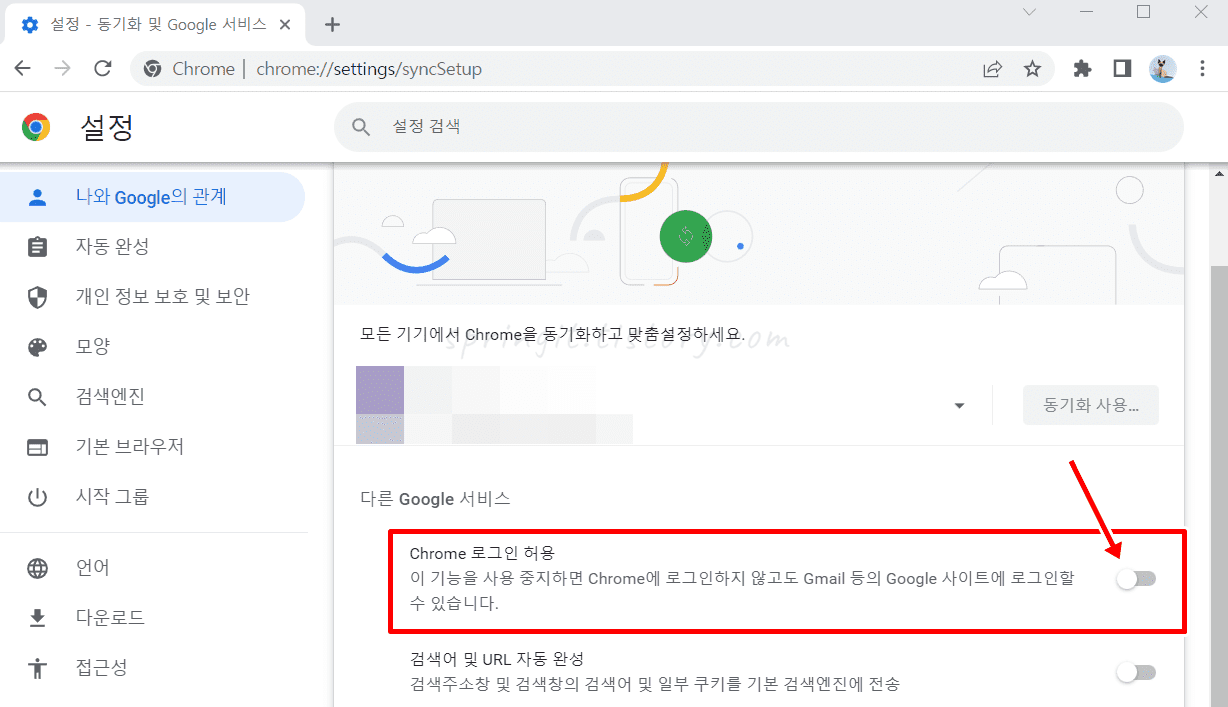Open the Extensions puzzle icon
The width and height of the screenshot is (1228, 707).
pos(1082,69)
